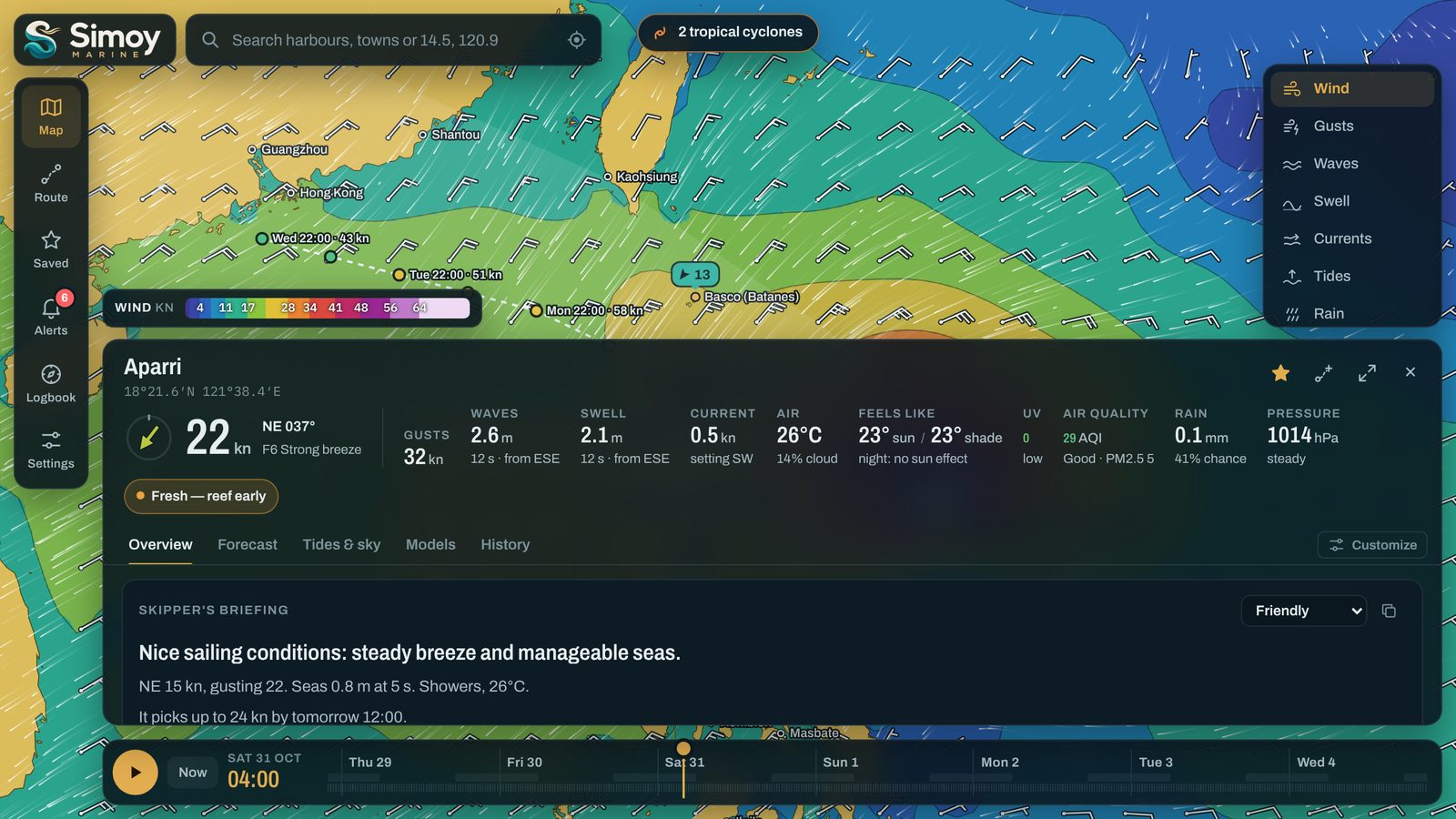Click the Fresh — reef early tag
The height and width of the screenshot is (819, 1456).
coord(201,496)
